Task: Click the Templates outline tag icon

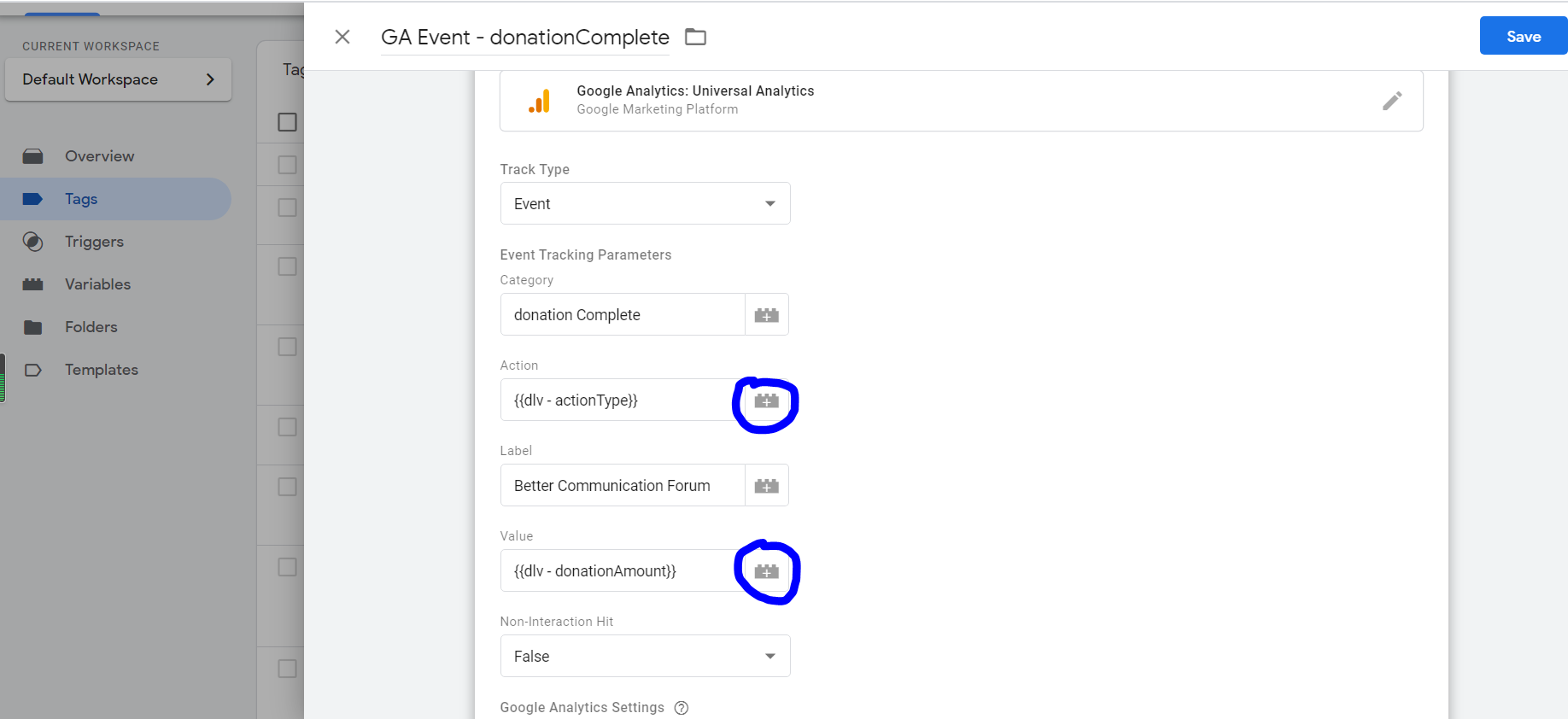Action: click(x=32, y=370)
